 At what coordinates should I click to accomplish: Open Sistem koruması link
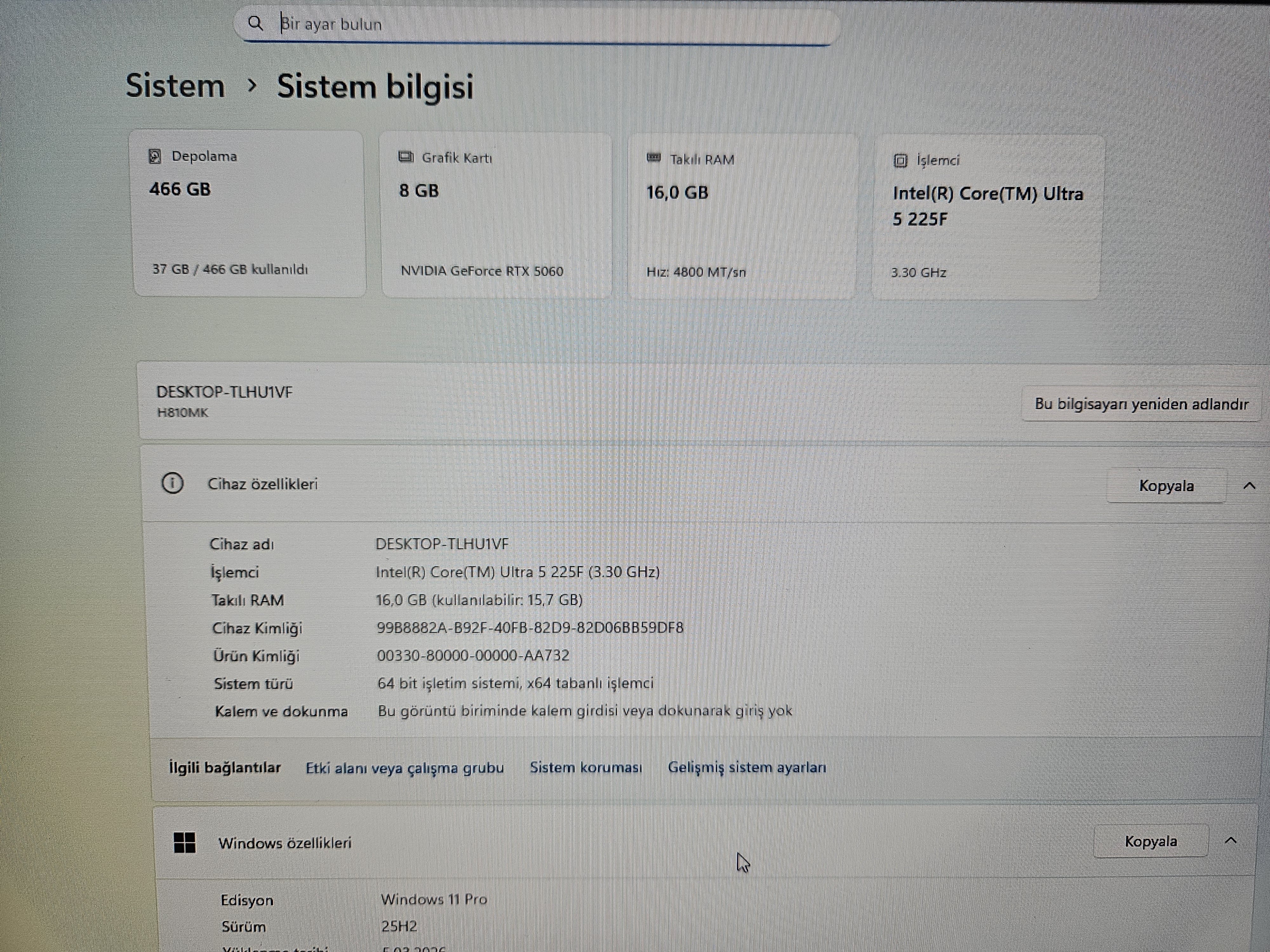click(x=585, y=767)
